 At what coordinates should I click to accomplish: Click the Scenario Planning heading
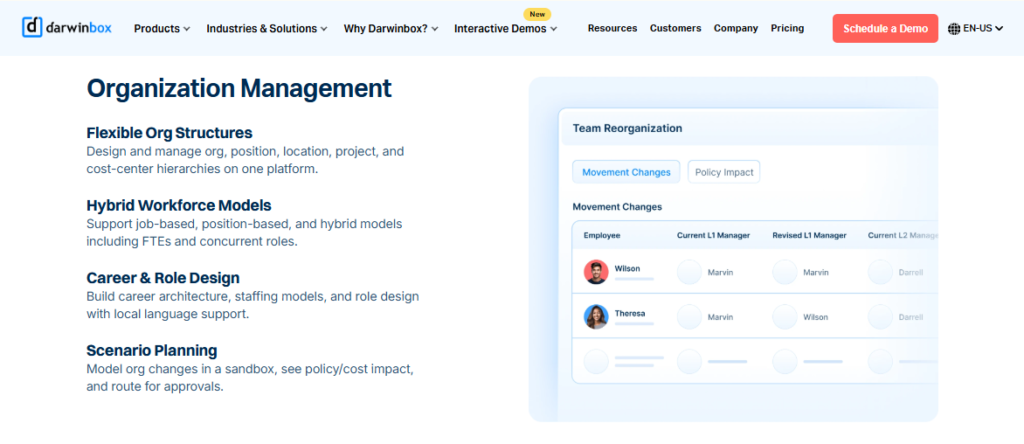click(152, 351)
